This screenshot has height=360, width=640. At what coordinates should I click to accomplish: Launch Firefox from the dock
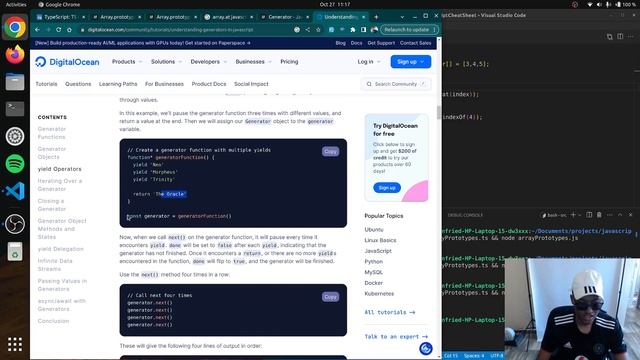(x=15, y=55)
